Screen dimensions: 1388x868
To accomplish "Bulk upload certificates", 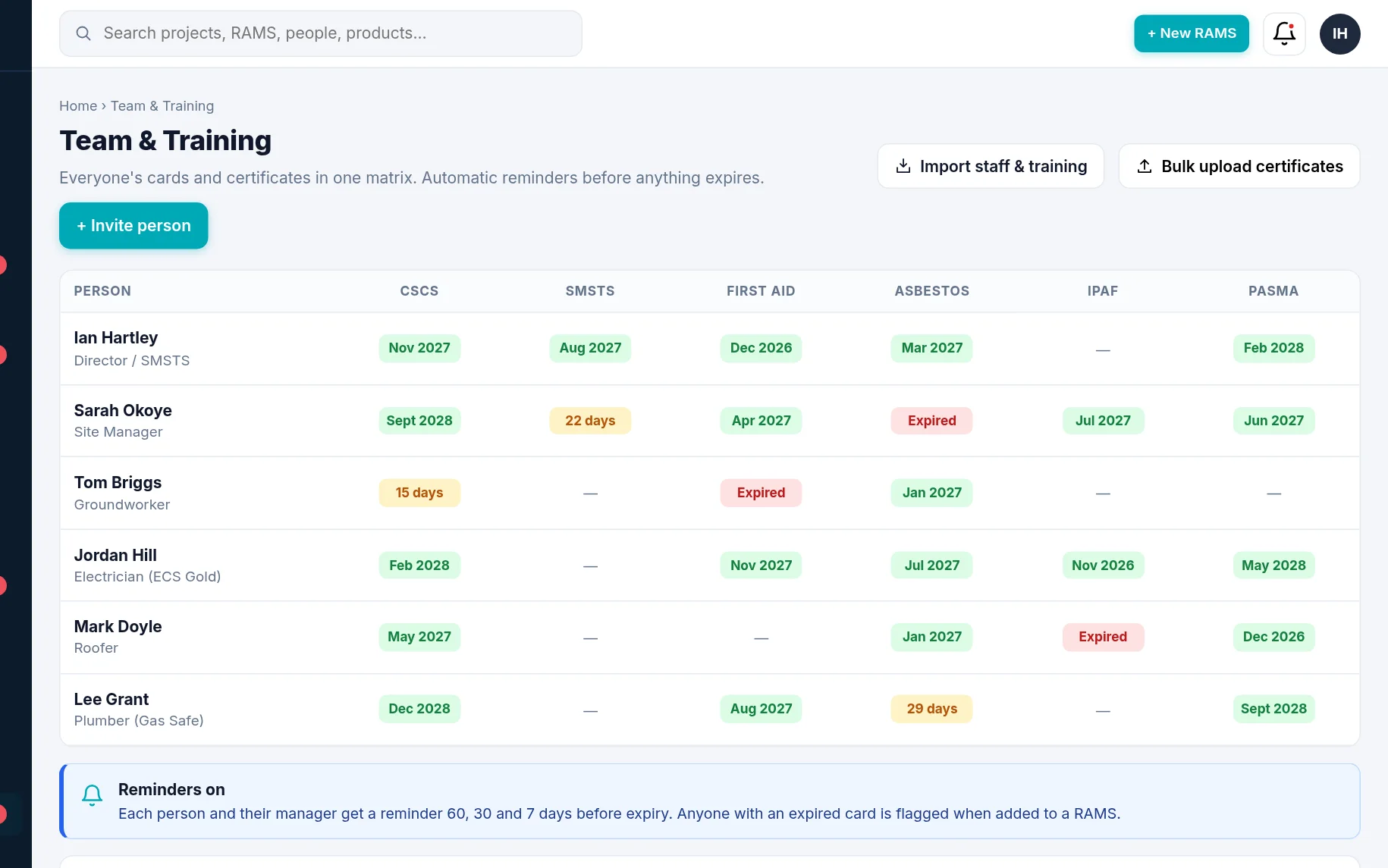I will [x=1239, y=166].
